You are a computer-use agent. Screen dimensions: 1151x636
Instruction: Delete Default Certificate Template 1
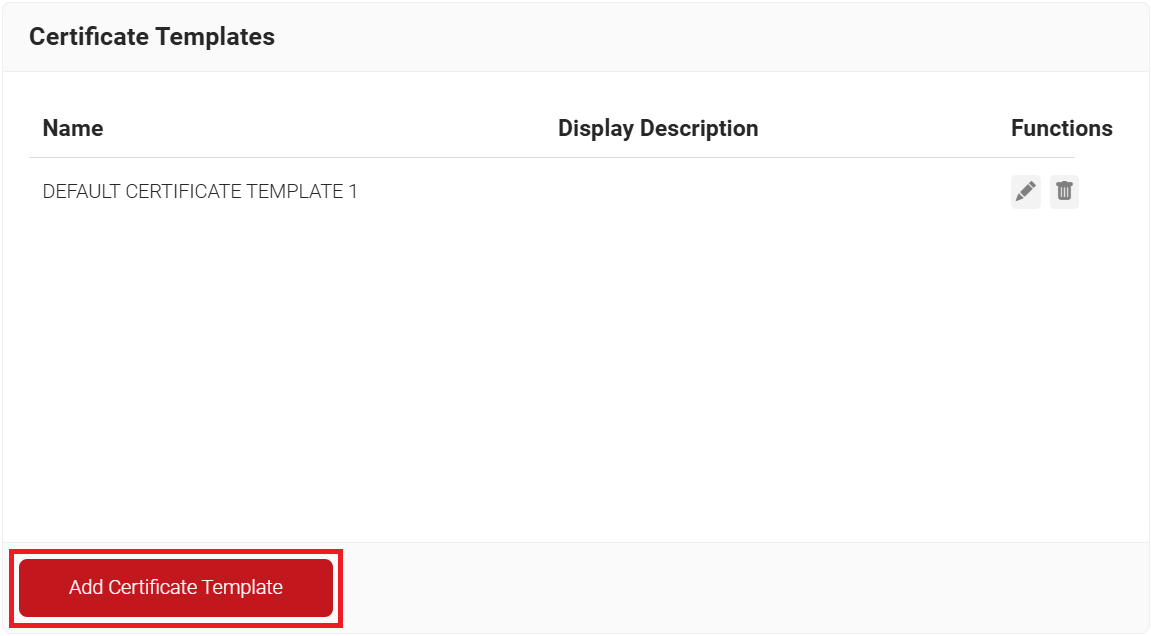point(1064,191)
